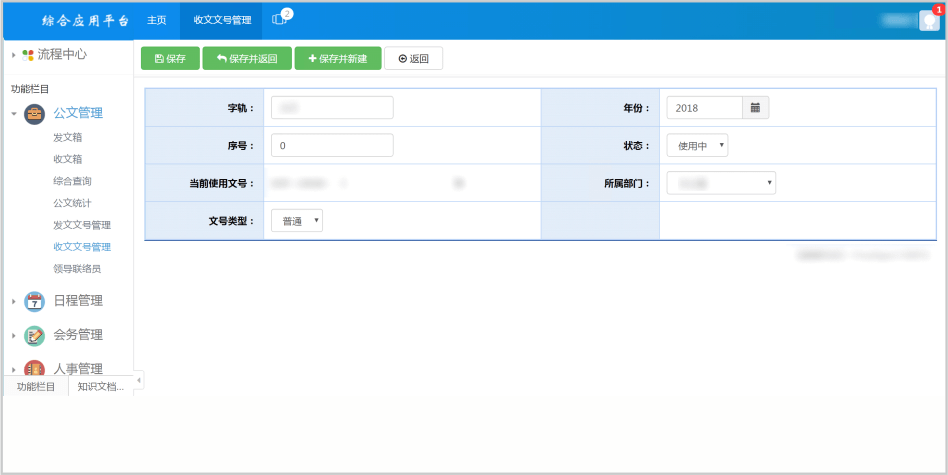This screenshot has width=948, height=475.
Task: Click the user avatar icon
Action: (929, 21)
